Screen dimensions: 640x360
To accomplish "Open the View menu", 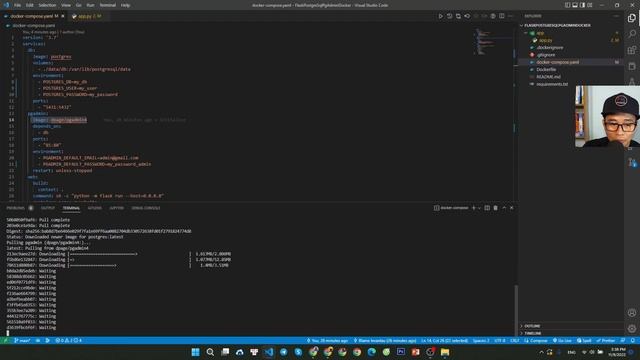I will point(66,5).
